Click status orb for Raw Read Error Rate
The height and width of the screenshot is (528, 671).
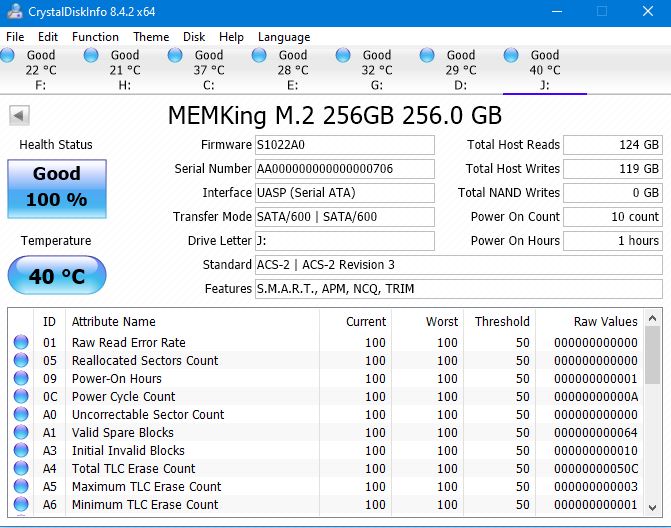21,343
